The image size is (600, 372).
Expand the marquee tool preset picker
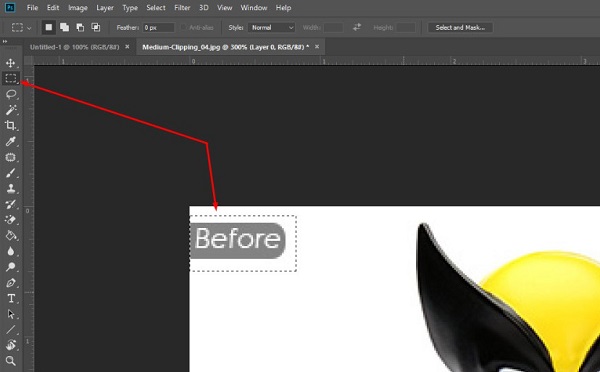coord(20,28)
